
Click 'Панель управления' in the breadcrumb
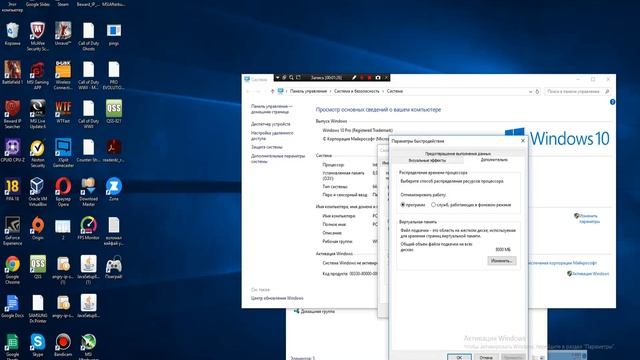click(x=309, y=91)
